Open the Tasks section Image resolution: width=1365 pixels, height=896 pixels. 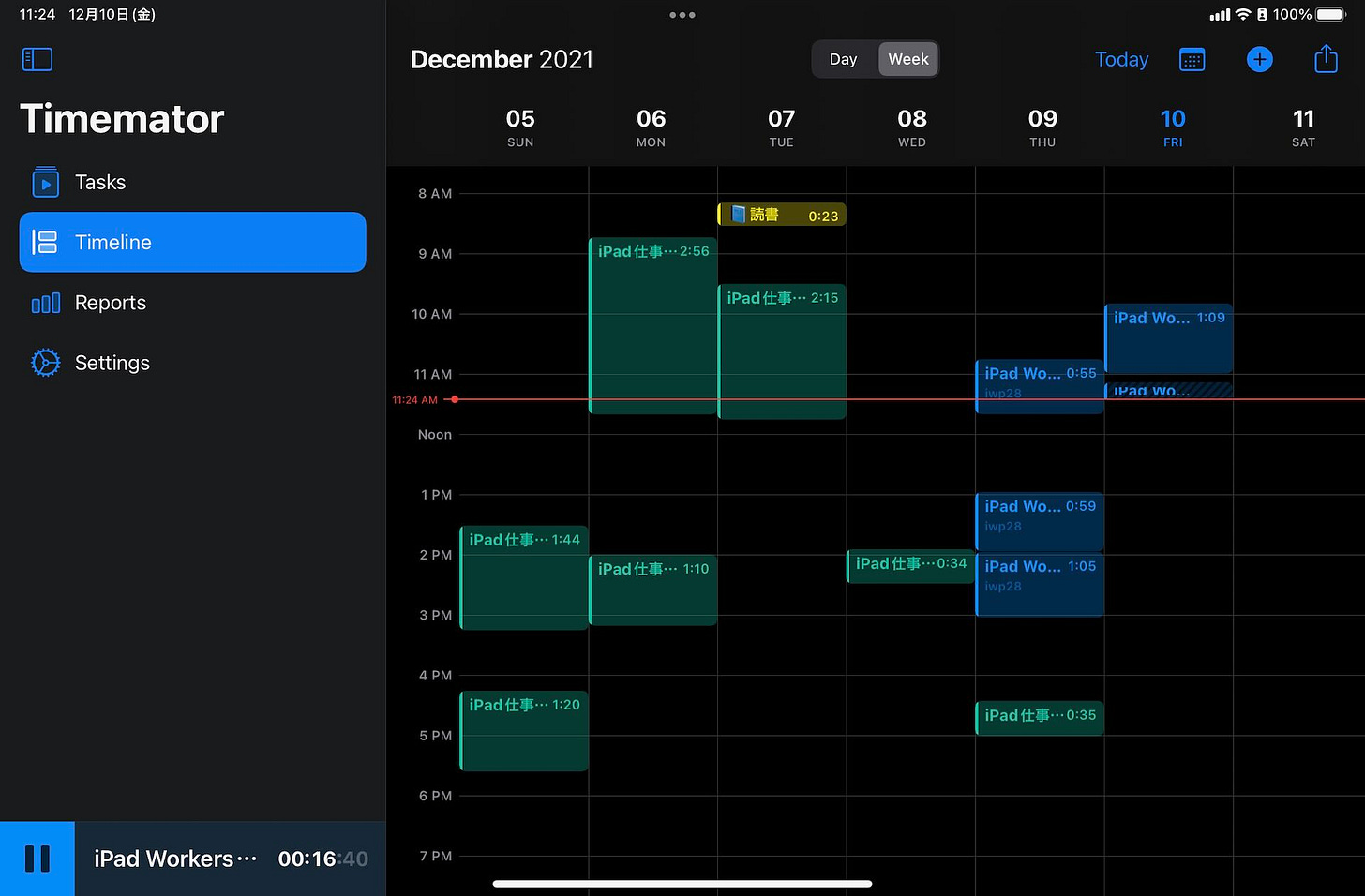192,182
